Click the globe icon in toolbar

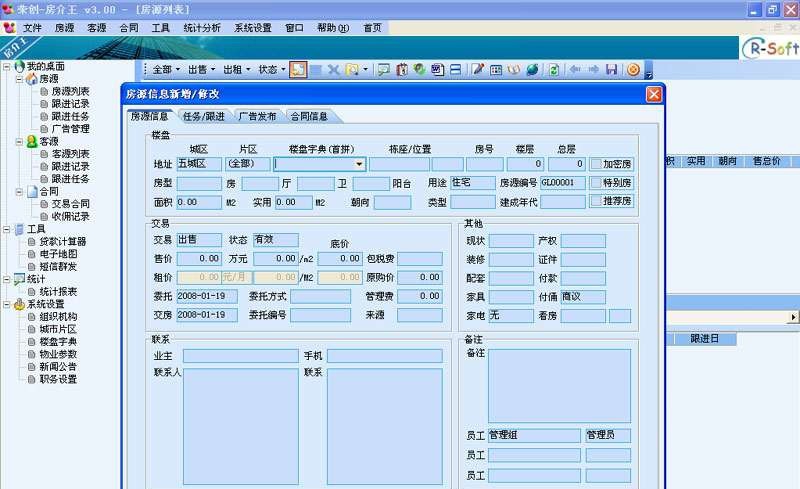(x=532, y=70)
